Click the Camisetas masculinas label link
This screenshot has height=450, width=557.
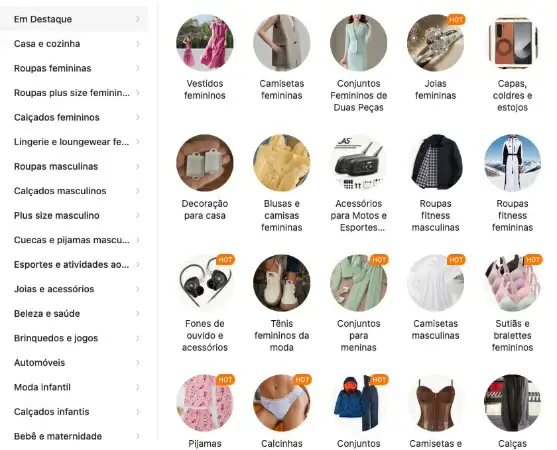click(x=436, y=330)
